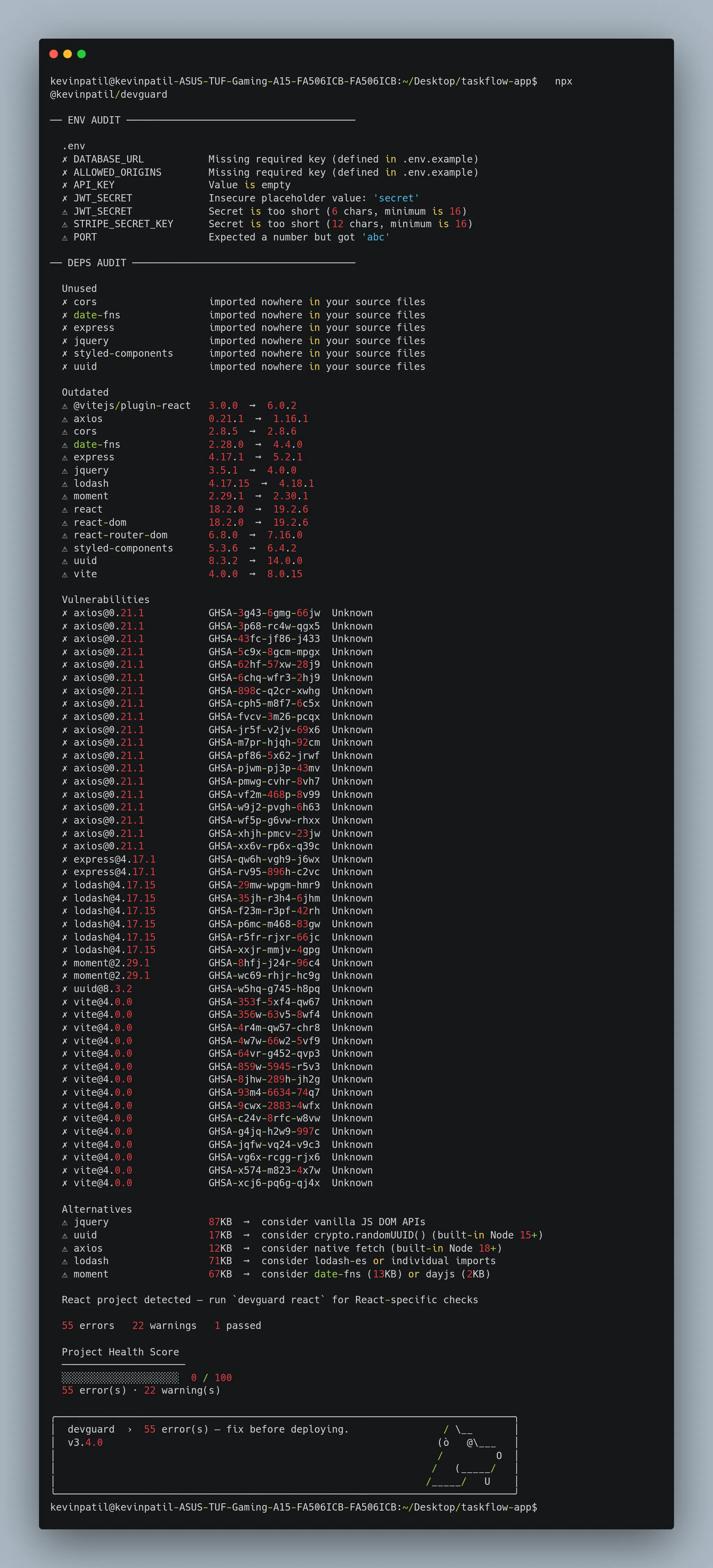Click the '.env' file name
The width and height of the screenshot is (713, 1568).
tap(74, 146)
